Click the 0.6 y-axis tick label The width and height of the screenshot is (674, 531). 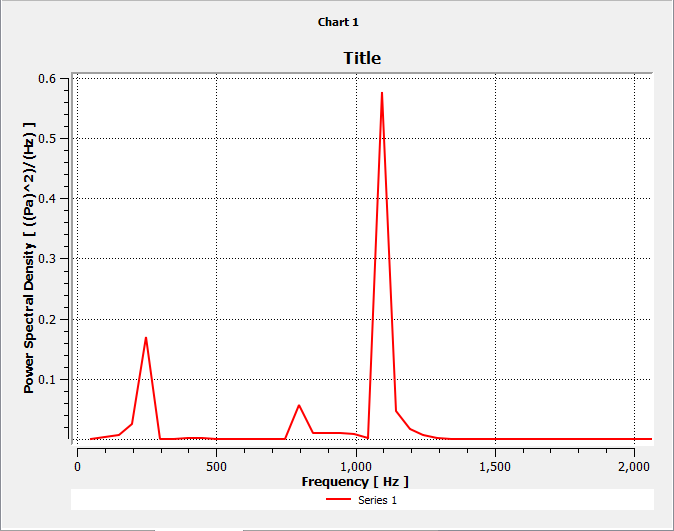47,79
